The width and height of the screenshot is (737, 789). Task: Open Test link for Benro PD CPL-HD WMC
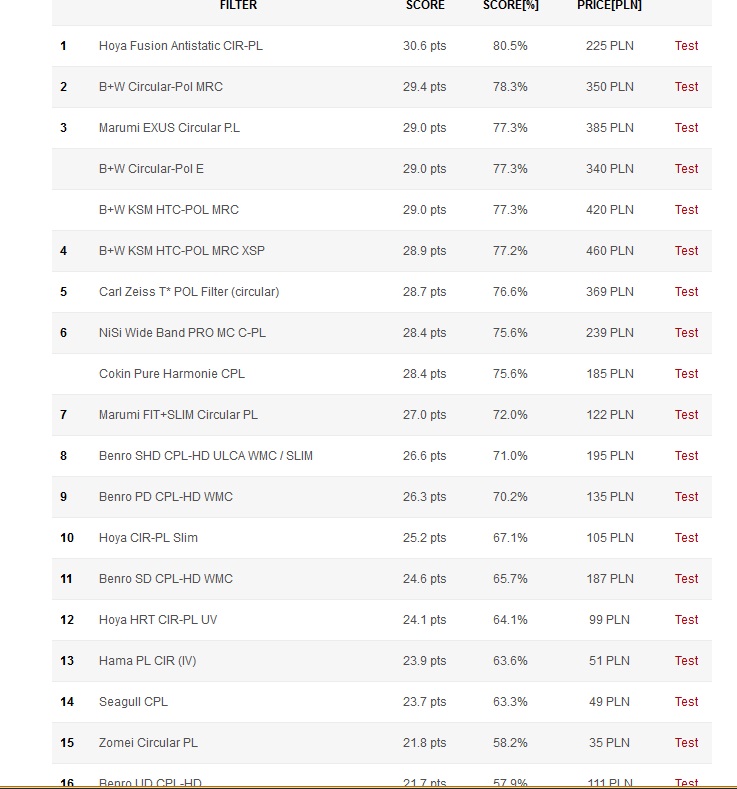(x=686, y=497)
